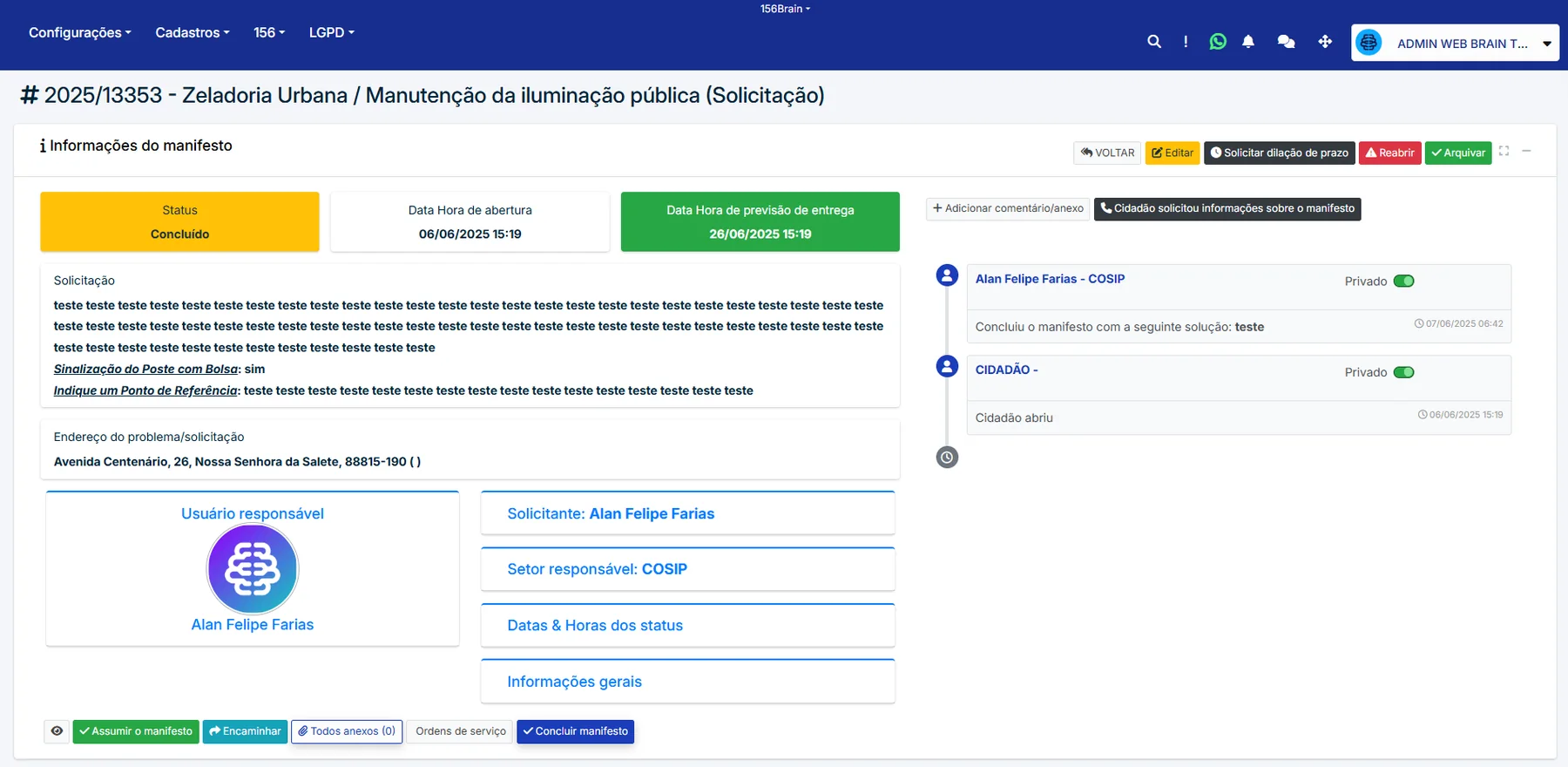Click the move arrows icon in header
The image size is (1568, 767).
(1325, 41)
